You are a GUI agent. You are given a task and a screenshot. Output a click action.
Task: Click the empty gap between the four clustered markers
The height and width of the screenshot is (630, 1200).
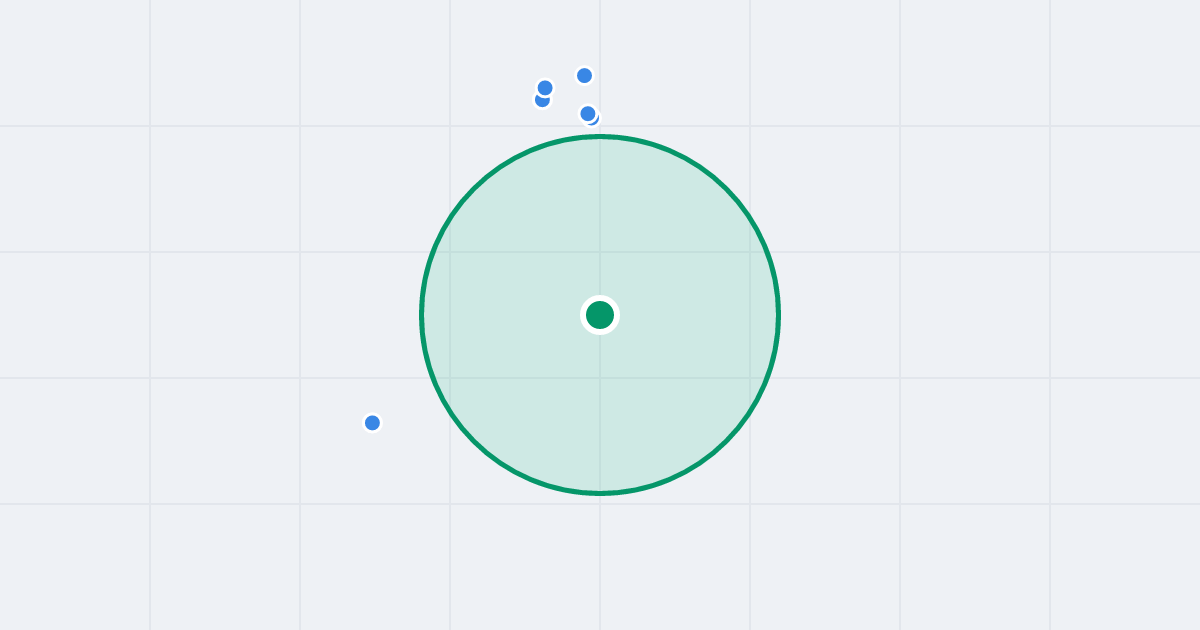[x=566, y=96]
